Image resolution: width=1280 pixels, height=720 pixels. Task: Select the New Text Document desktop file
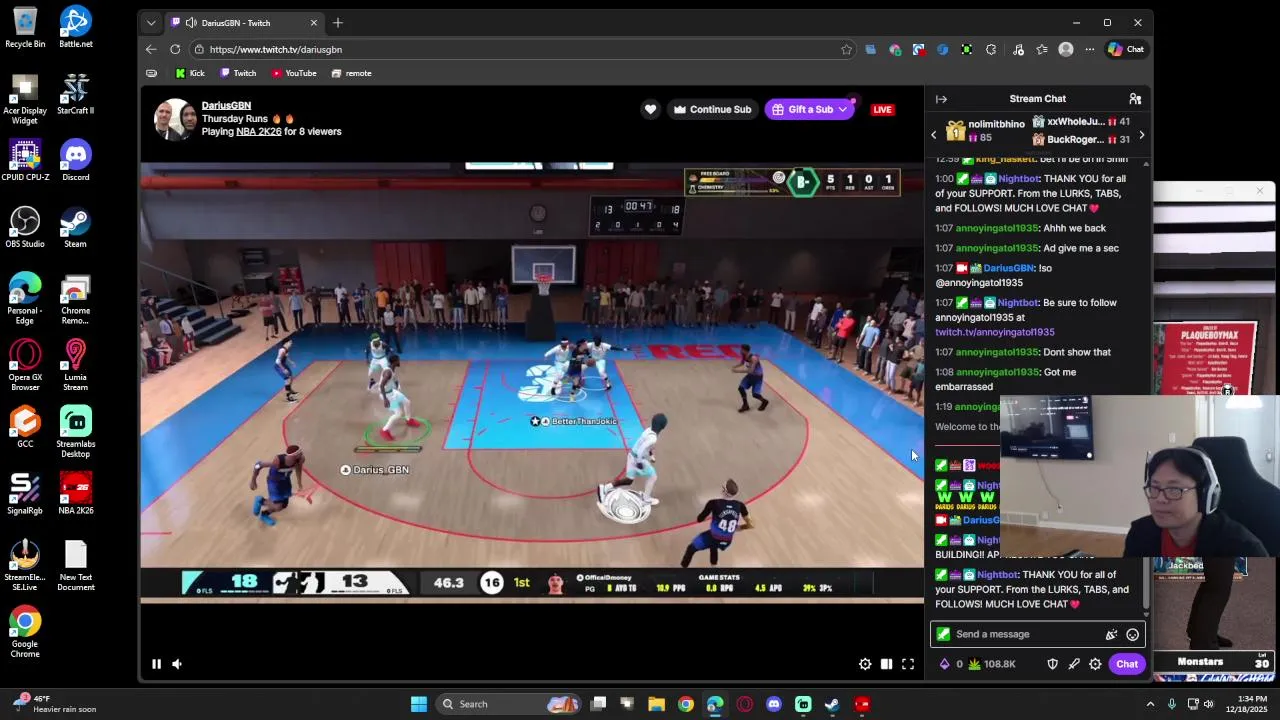coord(75,565)
